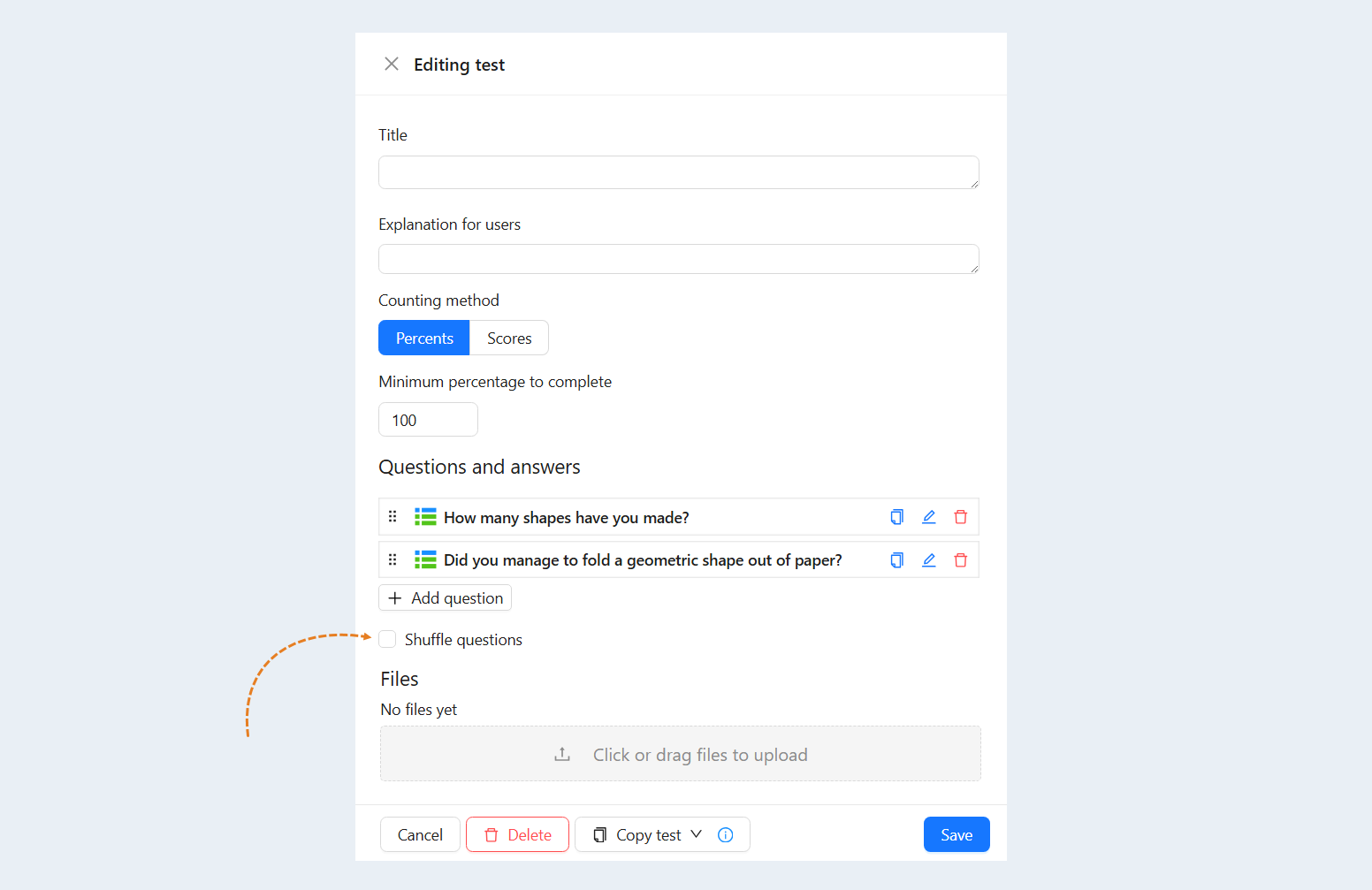Image resolution: width=1372 pixels, height=890 pixels.
Task: Open the info icon beside Copy test
Action: coord(725,834)
